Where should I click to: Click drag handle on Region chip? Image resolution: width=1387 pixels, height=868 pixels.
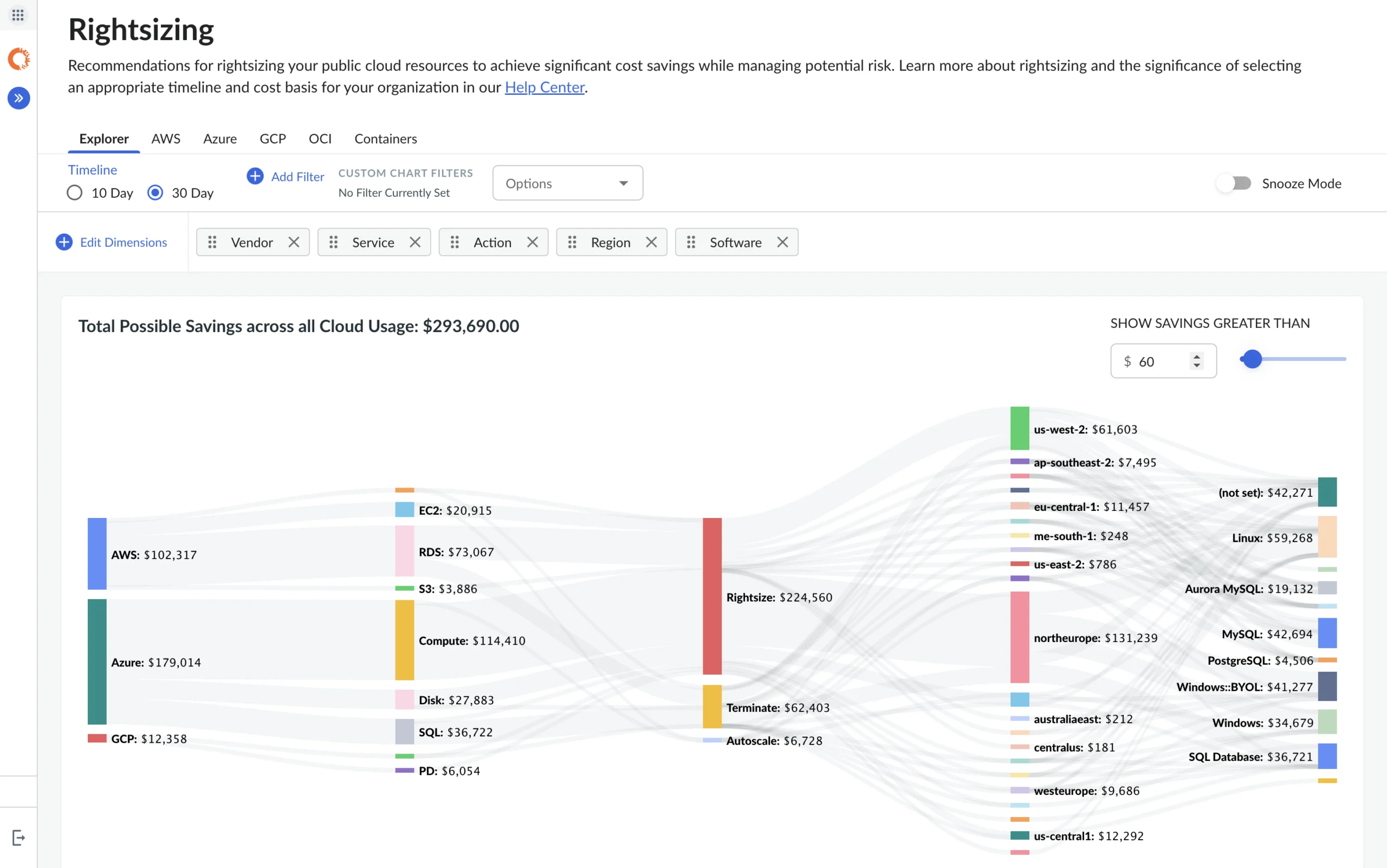pos(572,242)
